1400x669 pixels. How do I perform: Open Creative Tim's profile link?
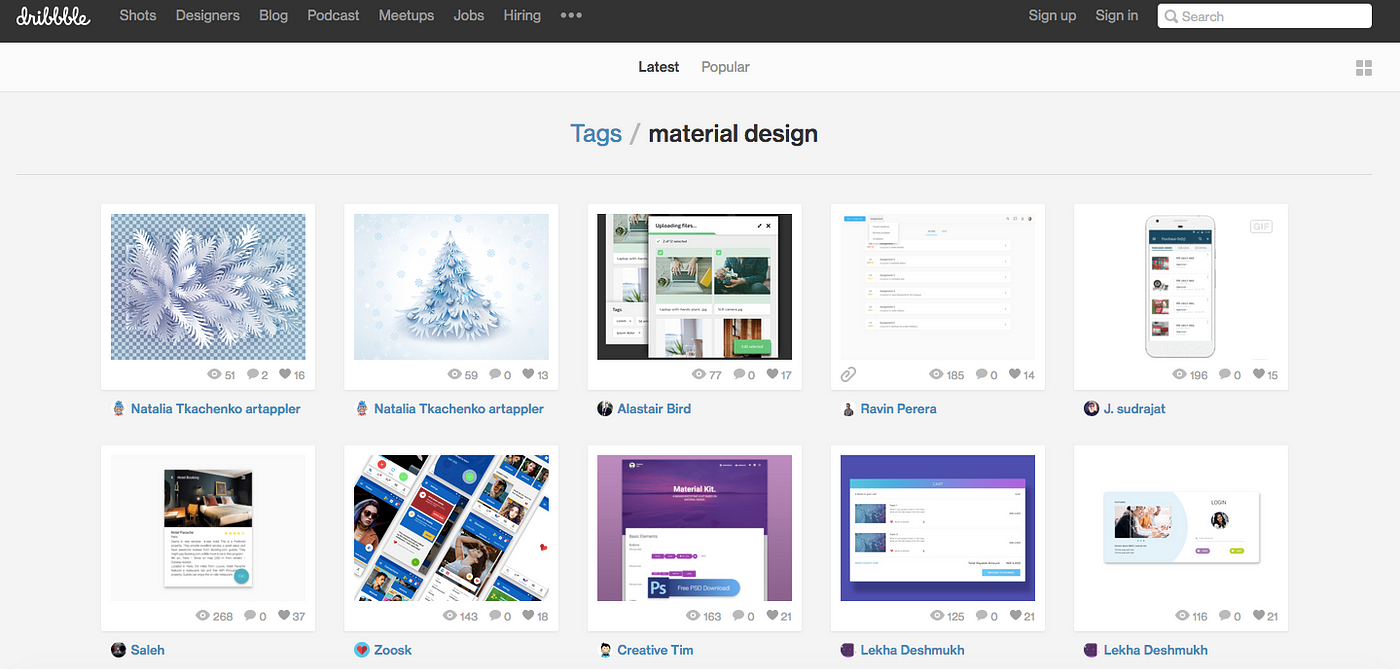click(655, 650)
